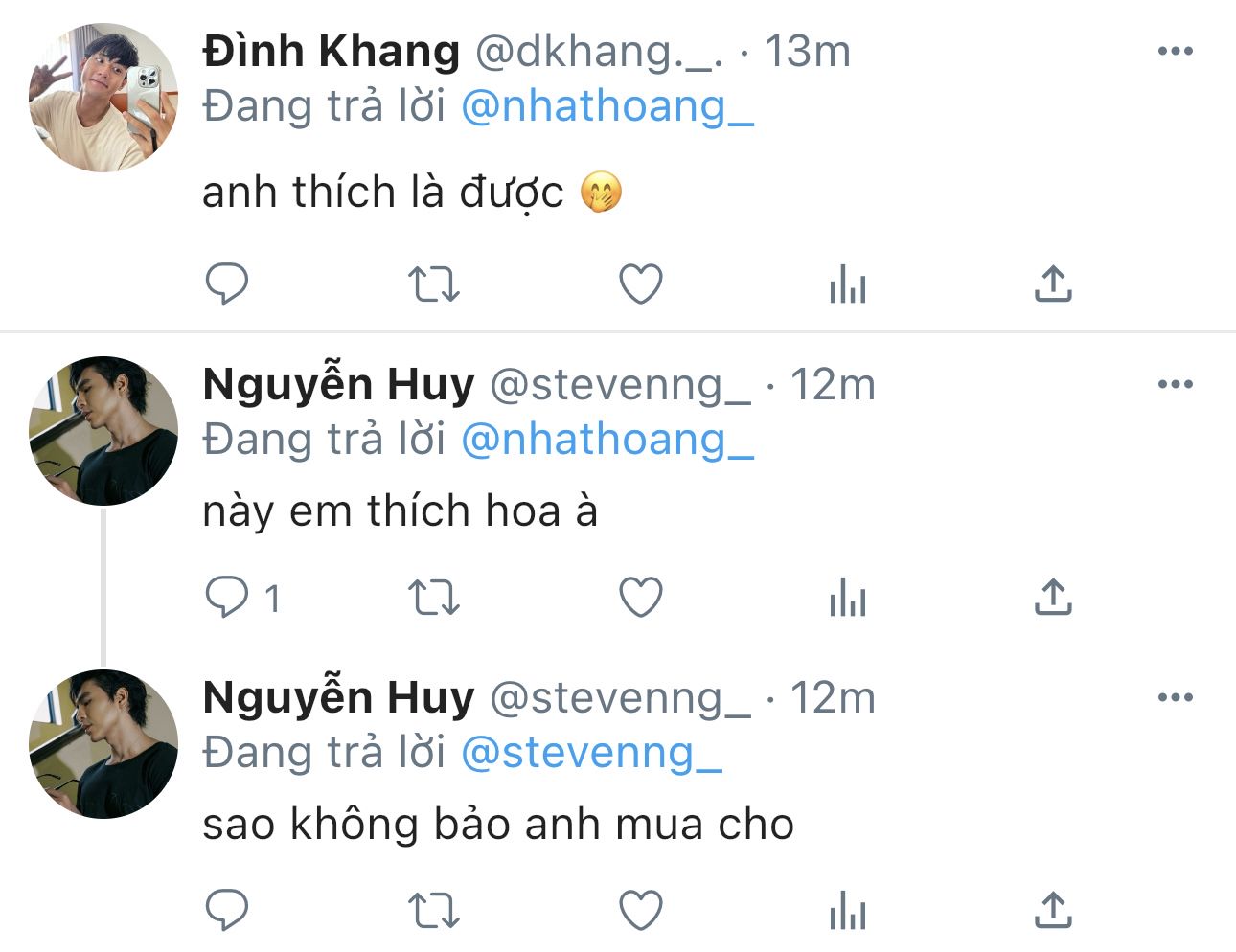Open more options on "sao không bảo anh" tweet
1236x952 pixels.
[x=1175, y=697]
